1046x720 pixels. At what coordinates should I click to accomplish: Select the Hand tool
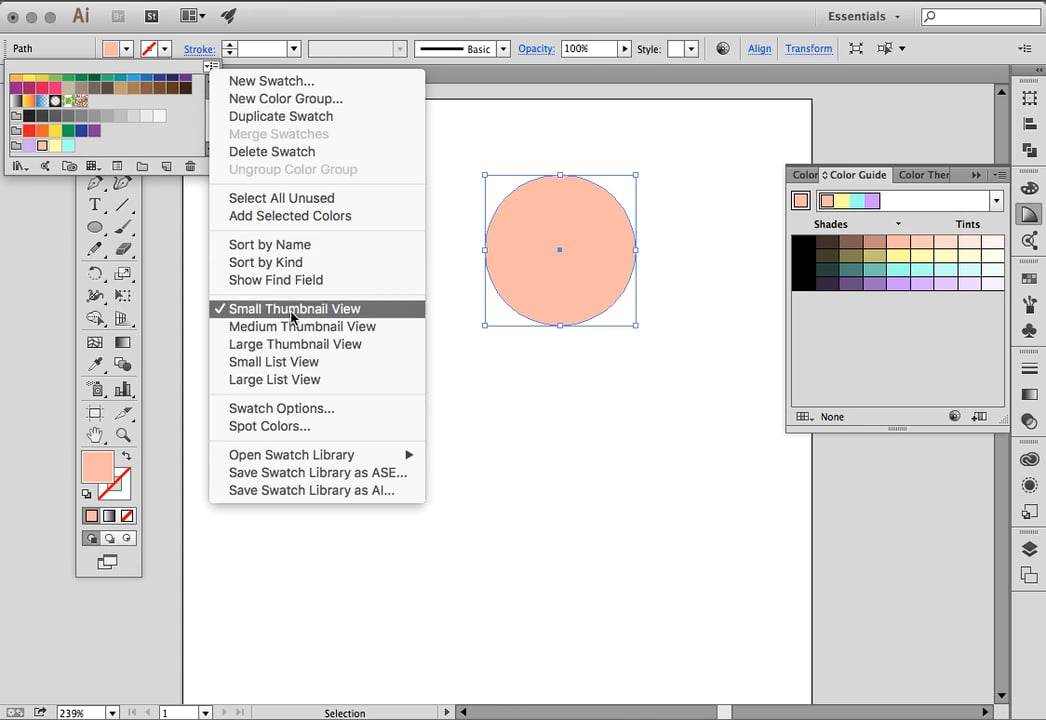95,435
